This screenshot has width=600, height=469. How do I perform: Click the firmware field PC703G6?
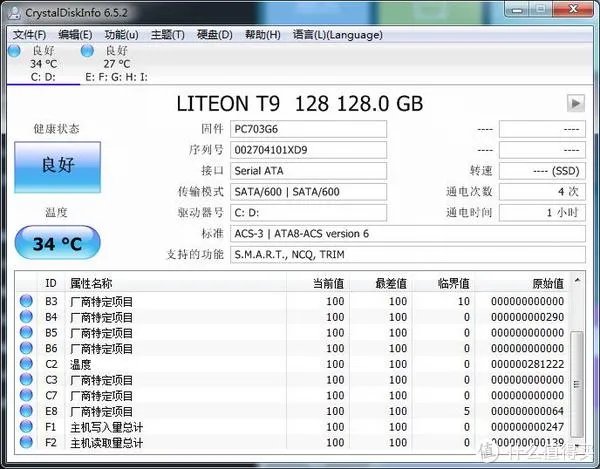coord(308,129)
